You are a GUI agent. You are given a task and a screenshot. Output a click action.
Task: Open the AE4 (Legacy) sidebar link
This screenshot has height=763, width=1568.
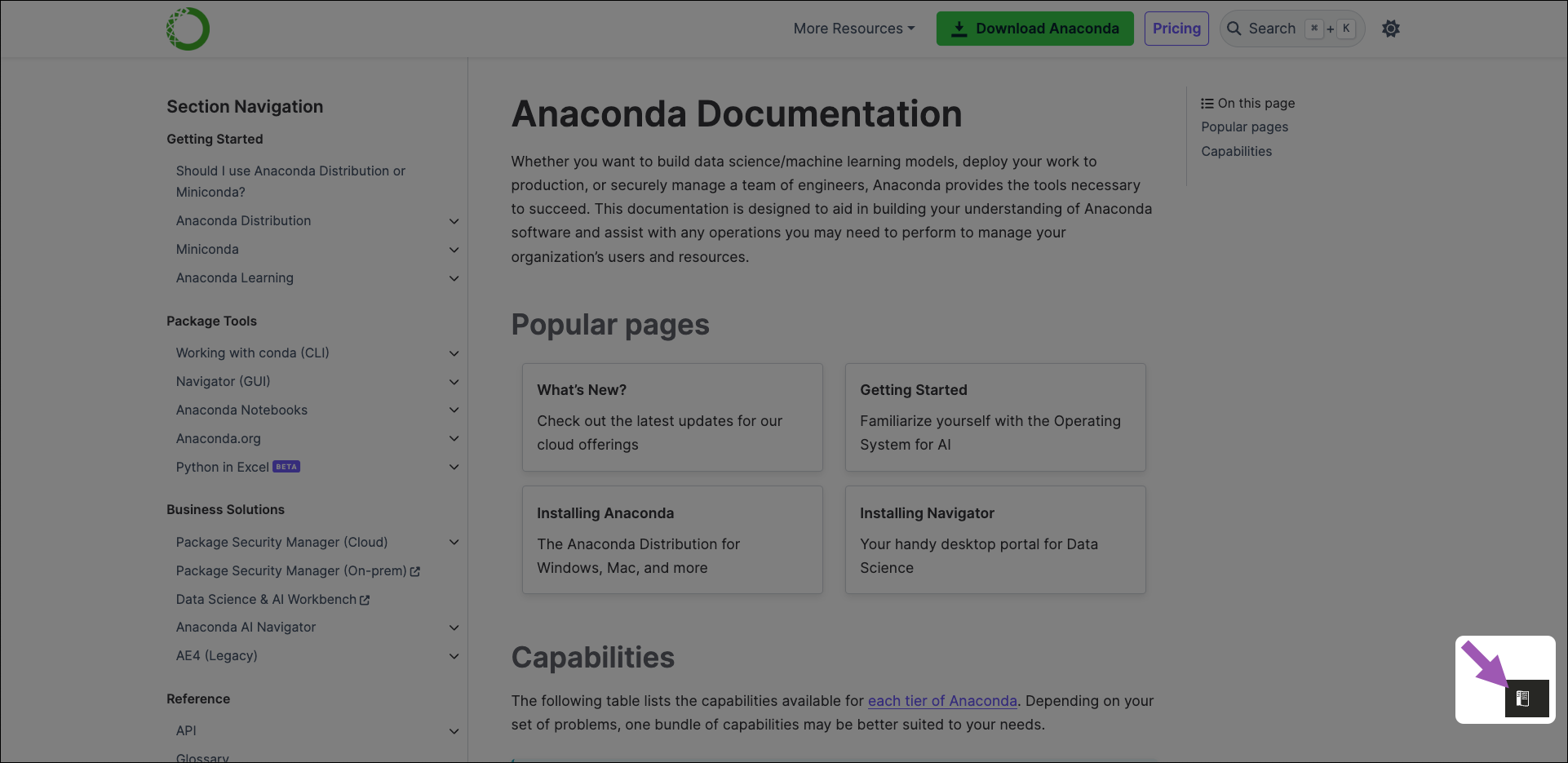pos(216,655)
